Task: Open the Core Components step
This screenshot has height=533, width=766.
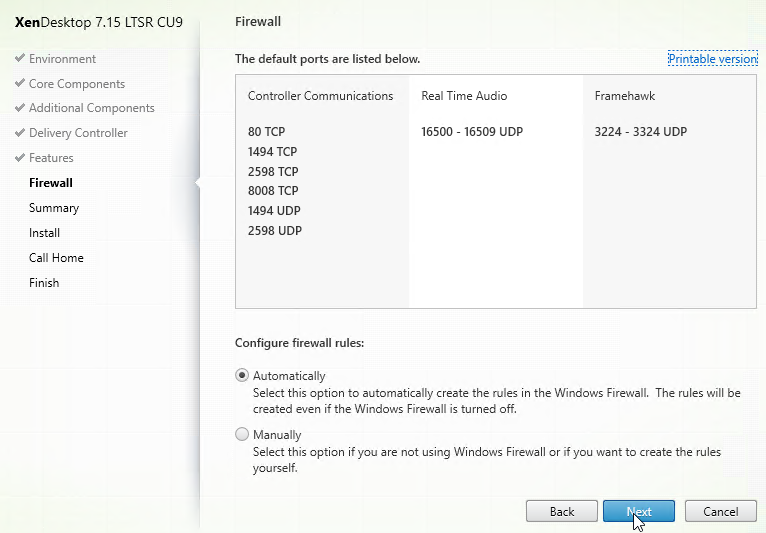Action: click(x=77, y=84)
